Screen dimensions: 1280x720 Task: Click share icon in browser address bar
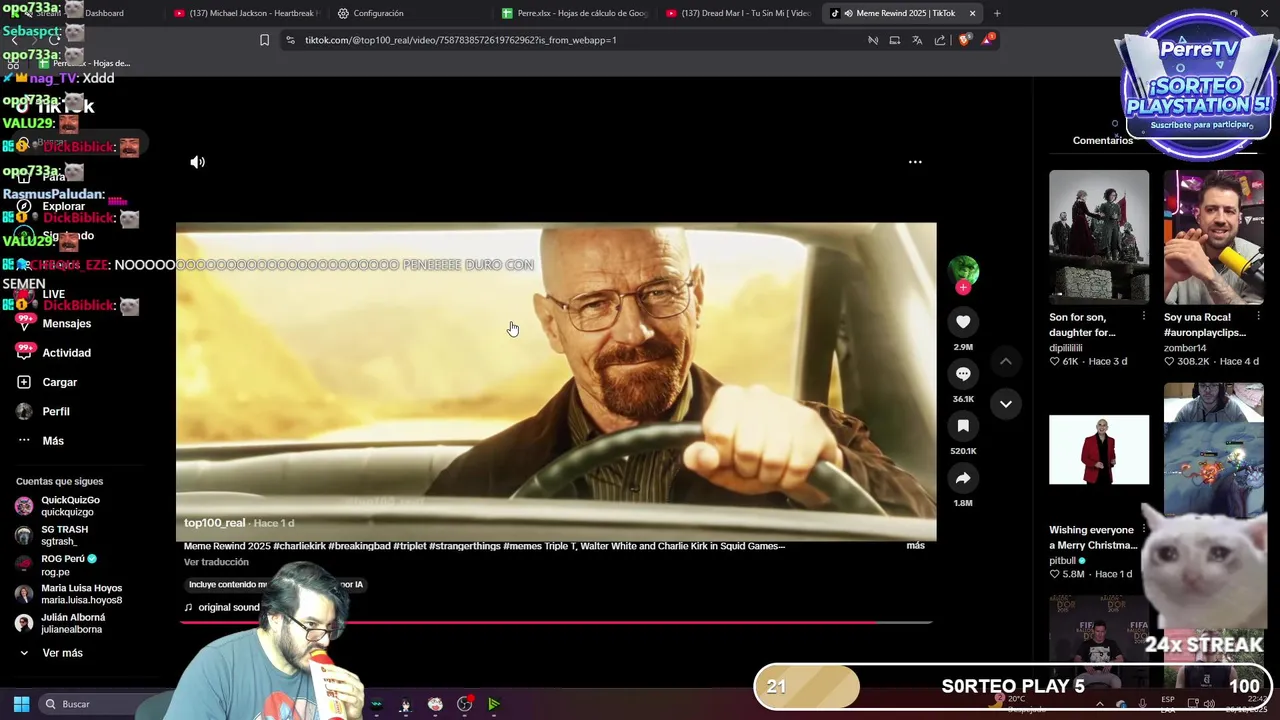[940, 40]
